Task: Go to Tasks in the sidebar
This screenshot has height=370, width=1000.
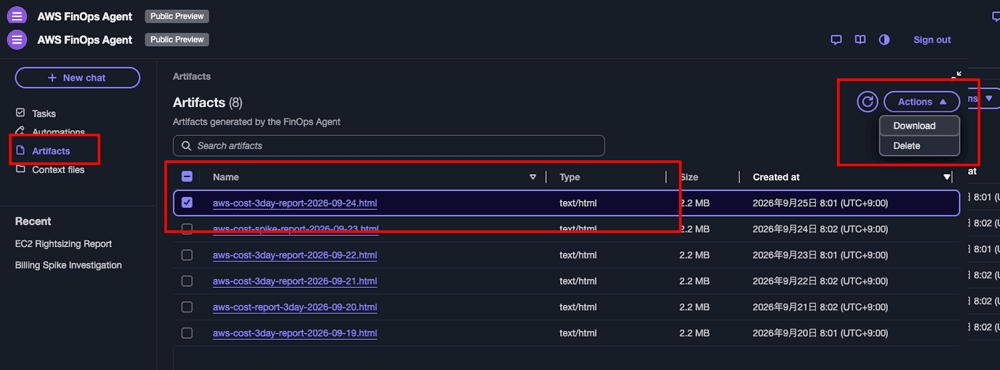Action: point(44,114)
